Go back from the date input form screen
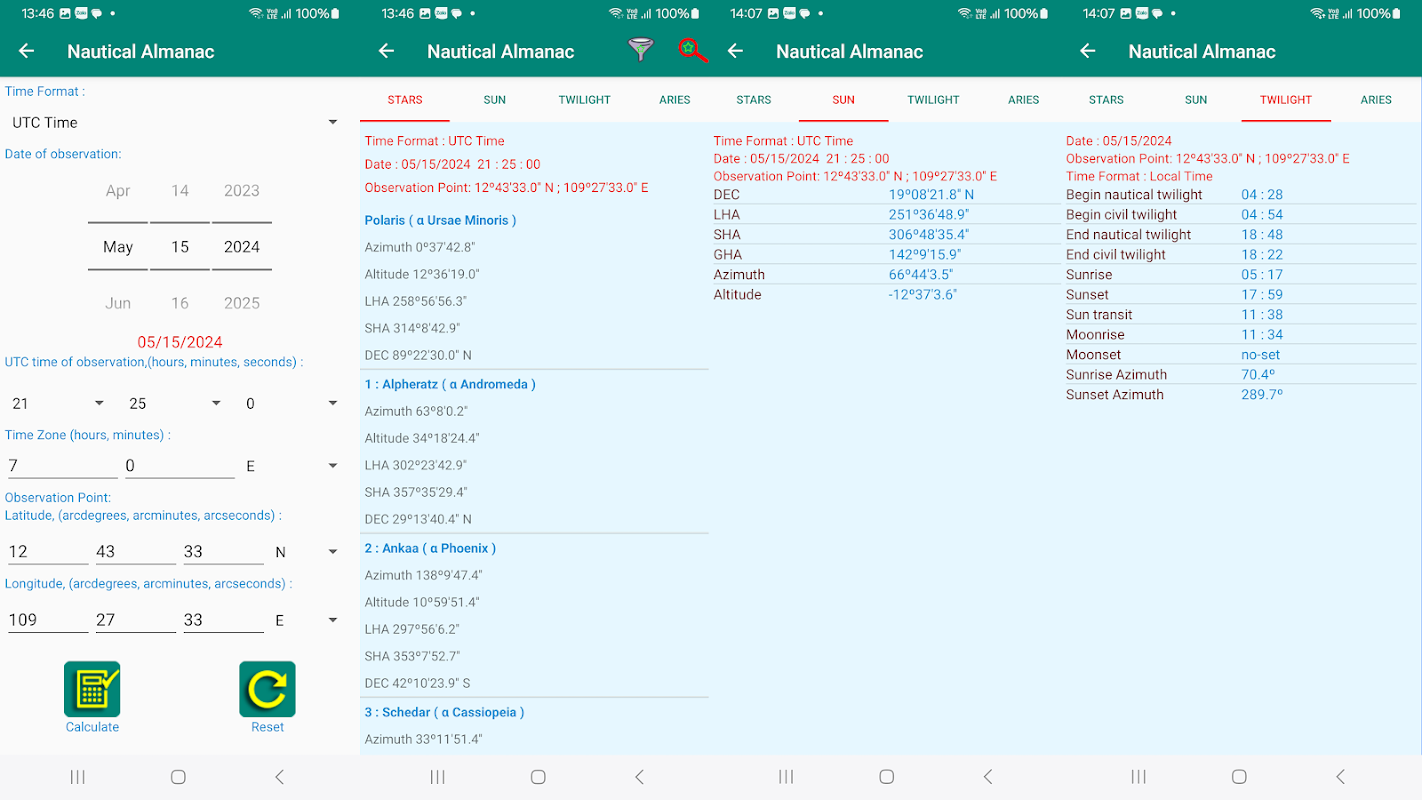The height and width of the screenshot is (800, 1422). 27,51
